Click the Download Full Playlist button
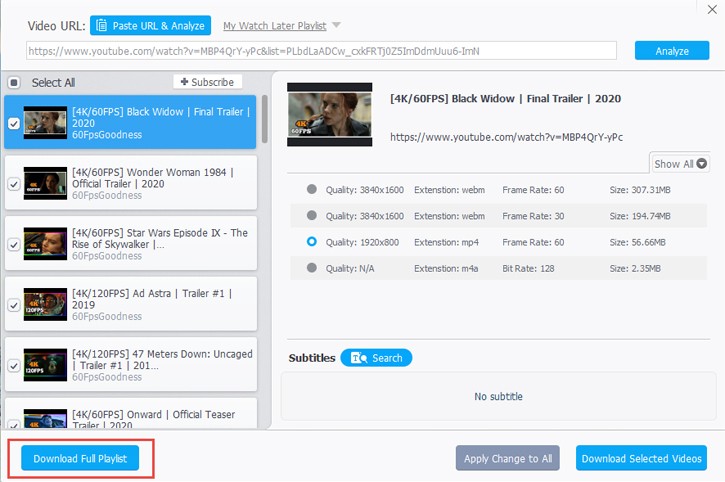The height and width of the screenshot is (482, 725). (x=80, y=458)
